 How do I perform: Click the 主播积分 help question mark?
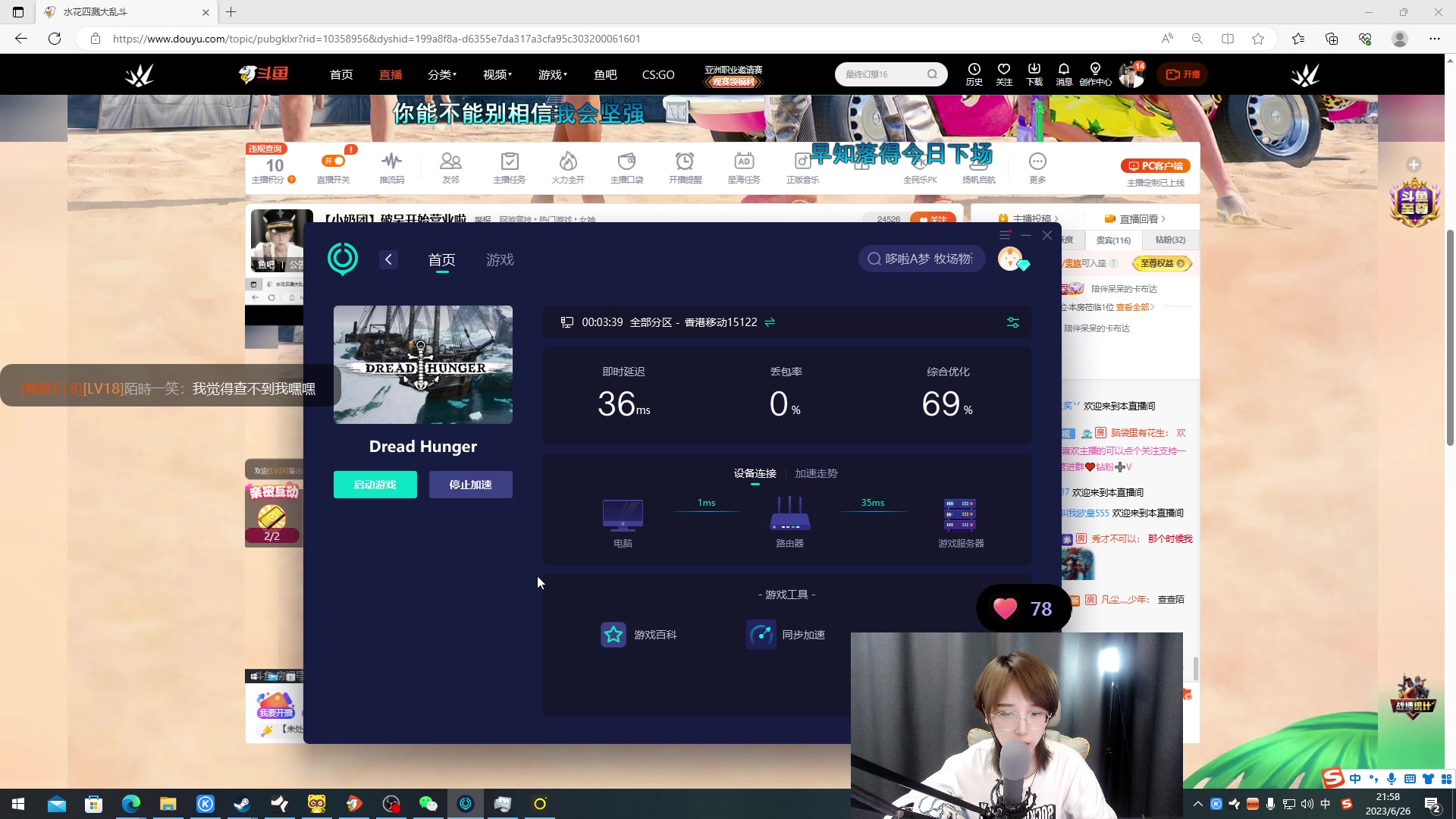292,180
